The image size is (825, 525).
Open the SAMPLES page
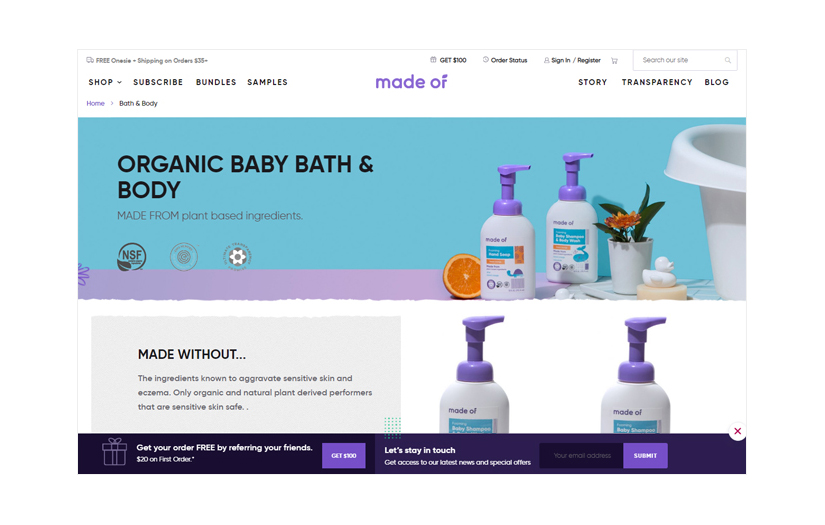coord(267,82)
